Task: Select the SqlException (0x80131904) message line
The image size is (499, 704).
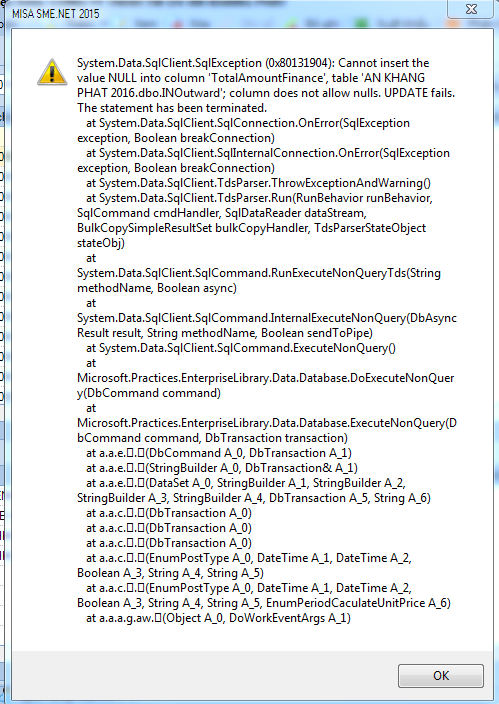Action: tap(253, 63)
